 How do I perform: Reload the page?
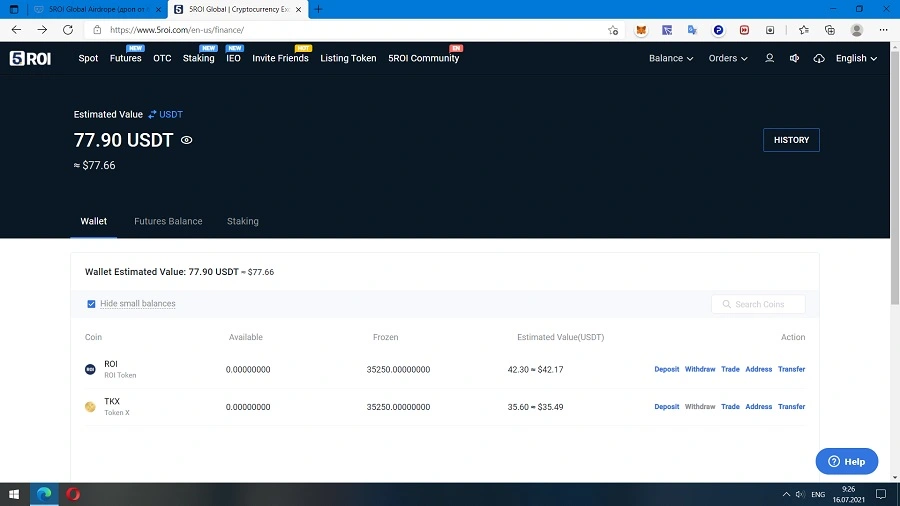[68, 30]
